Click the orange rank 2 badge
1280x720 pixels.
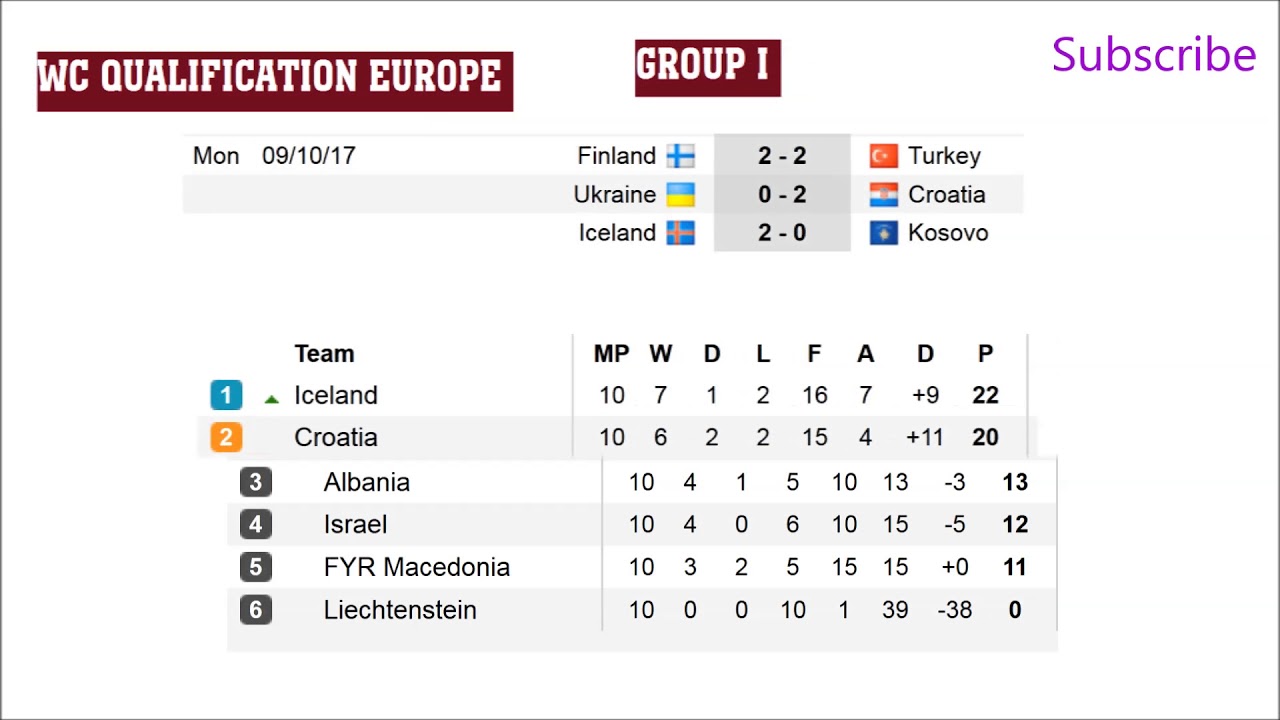click(226, 437)
